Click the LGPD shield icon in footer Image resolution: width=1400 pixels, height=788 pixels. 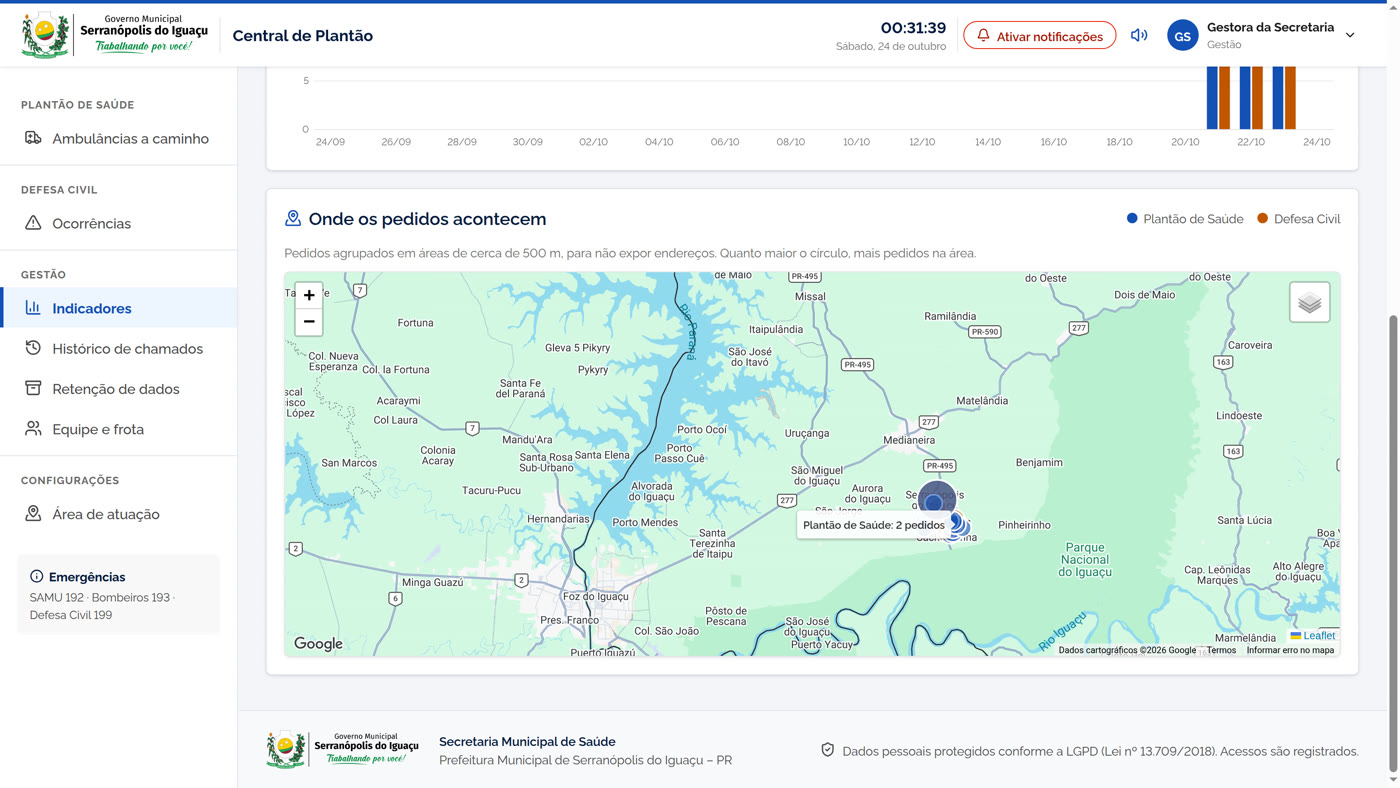828,750
